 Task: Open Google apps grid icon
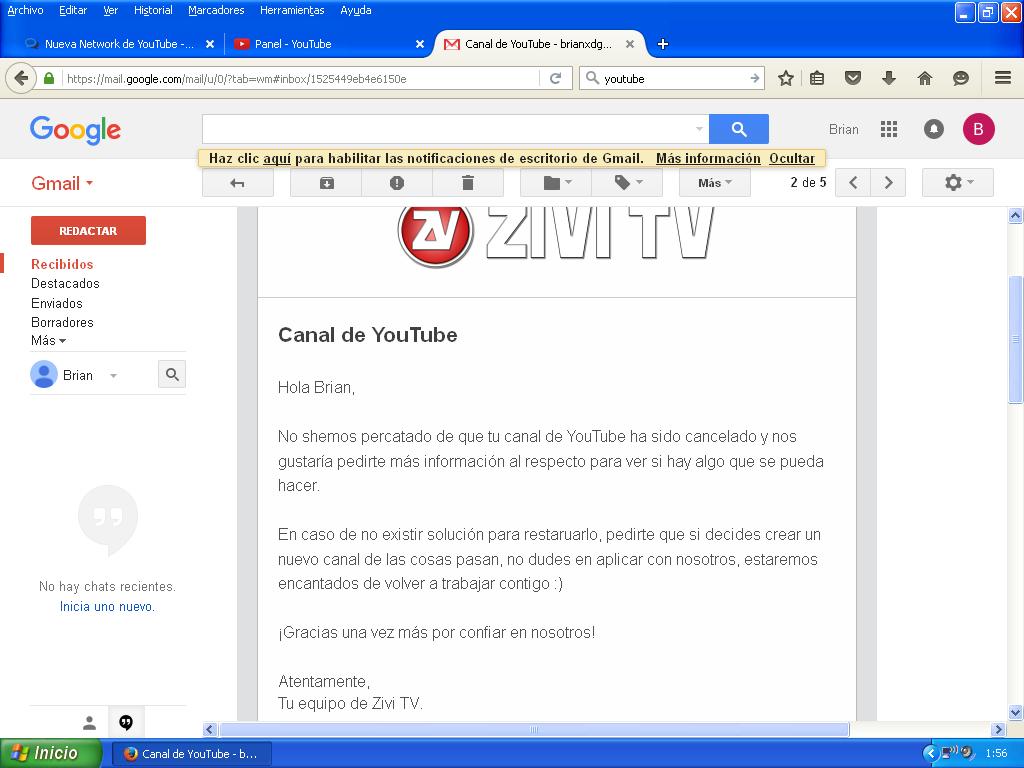pyautogui.click(x=888, y=129)
